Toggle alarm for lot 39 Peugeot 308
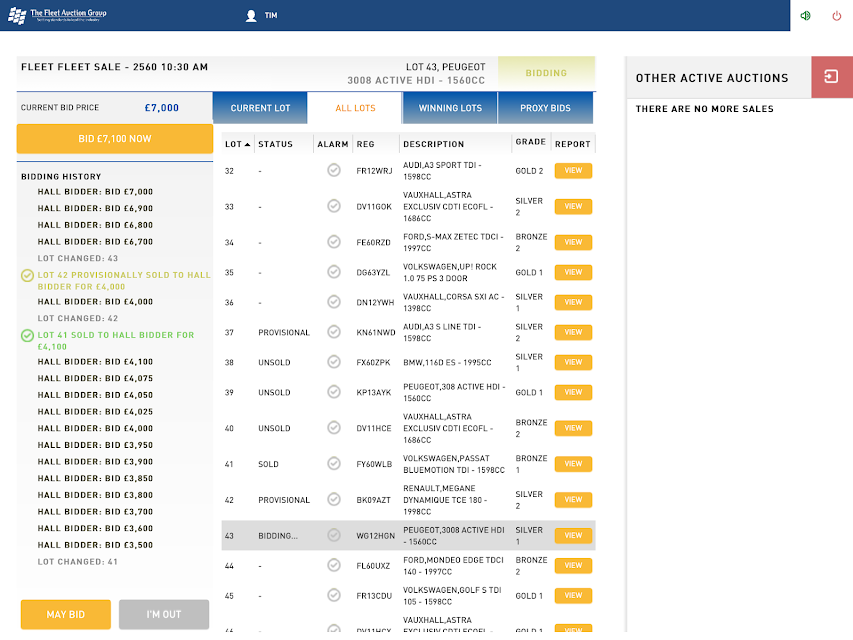Viewport: 853px width, 640px height. pos(334,392)
